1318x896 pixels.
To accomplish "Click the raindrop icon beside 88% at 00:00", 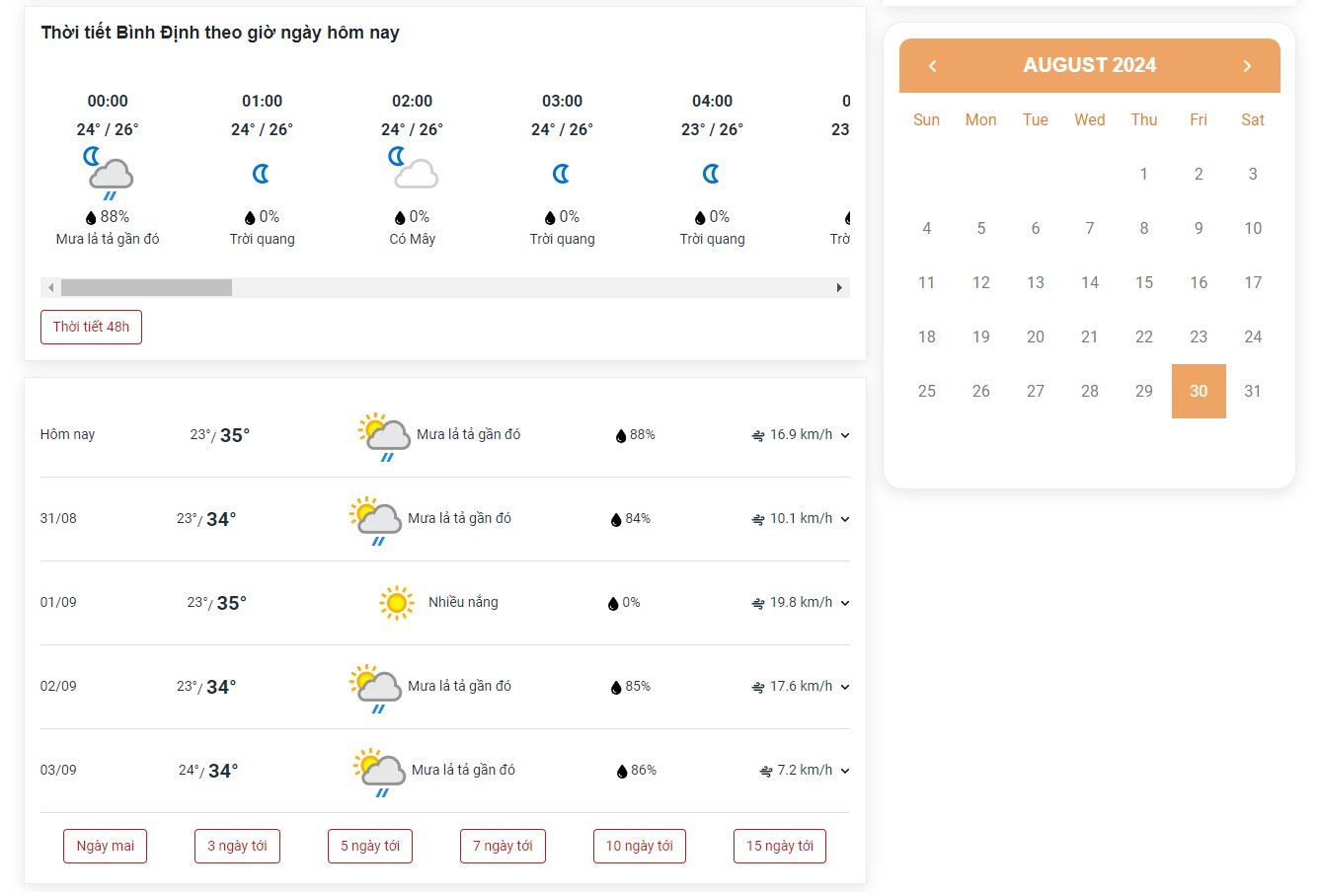I will [x=92, y=217].
